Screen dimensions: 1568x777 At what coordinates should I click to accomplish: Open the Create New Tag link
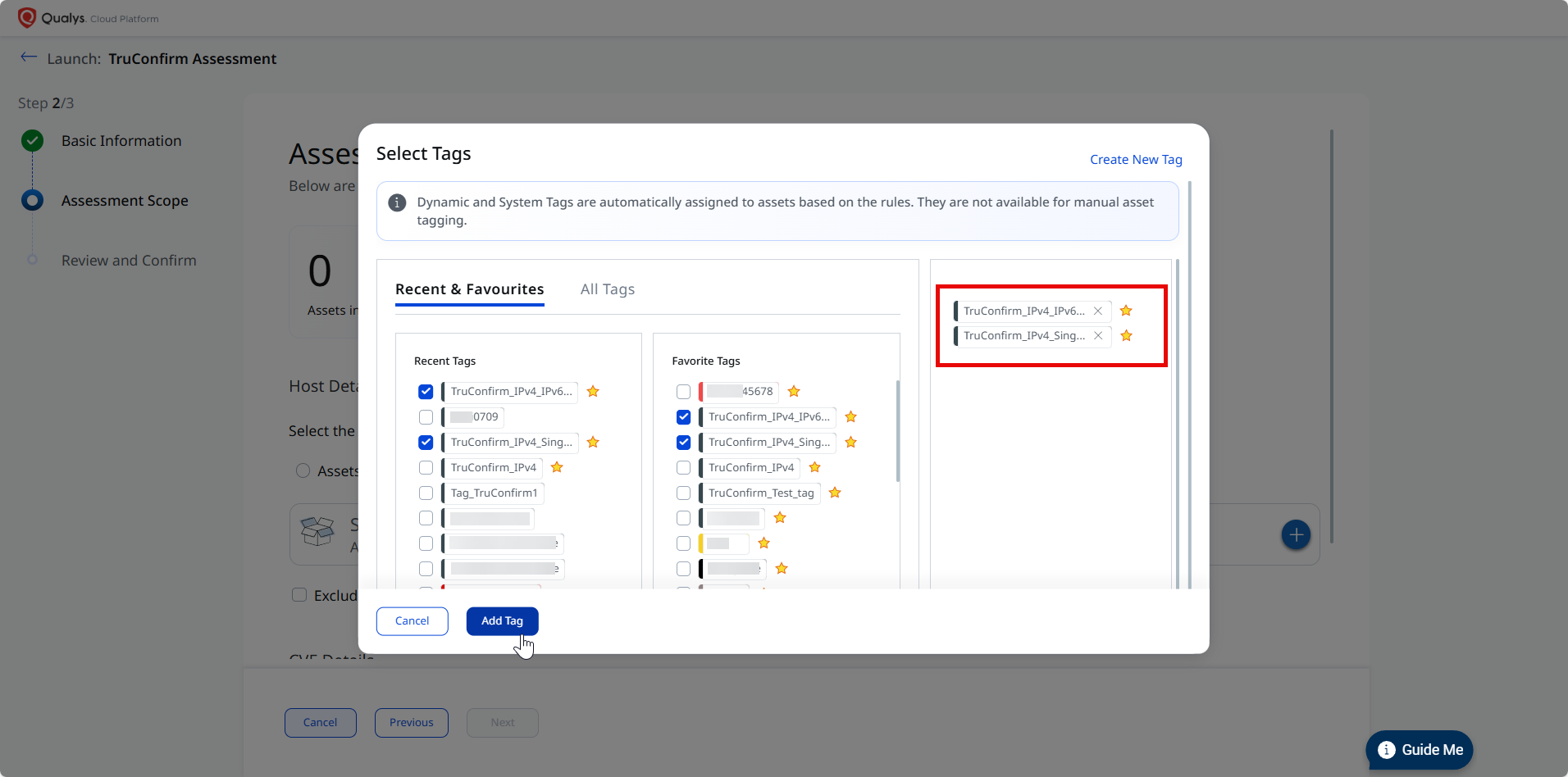pos(1135,160)
